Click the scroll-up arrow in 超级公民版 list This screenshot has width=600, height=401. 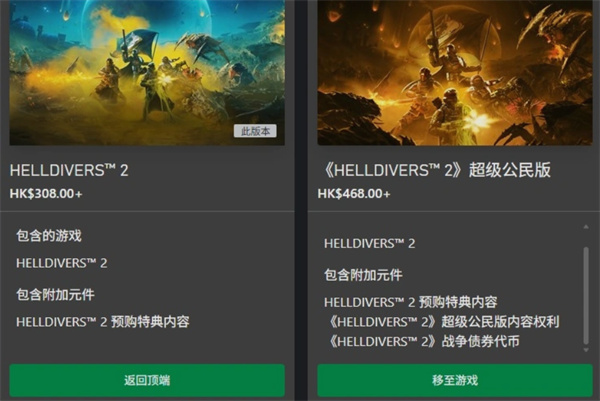(586, 227)
